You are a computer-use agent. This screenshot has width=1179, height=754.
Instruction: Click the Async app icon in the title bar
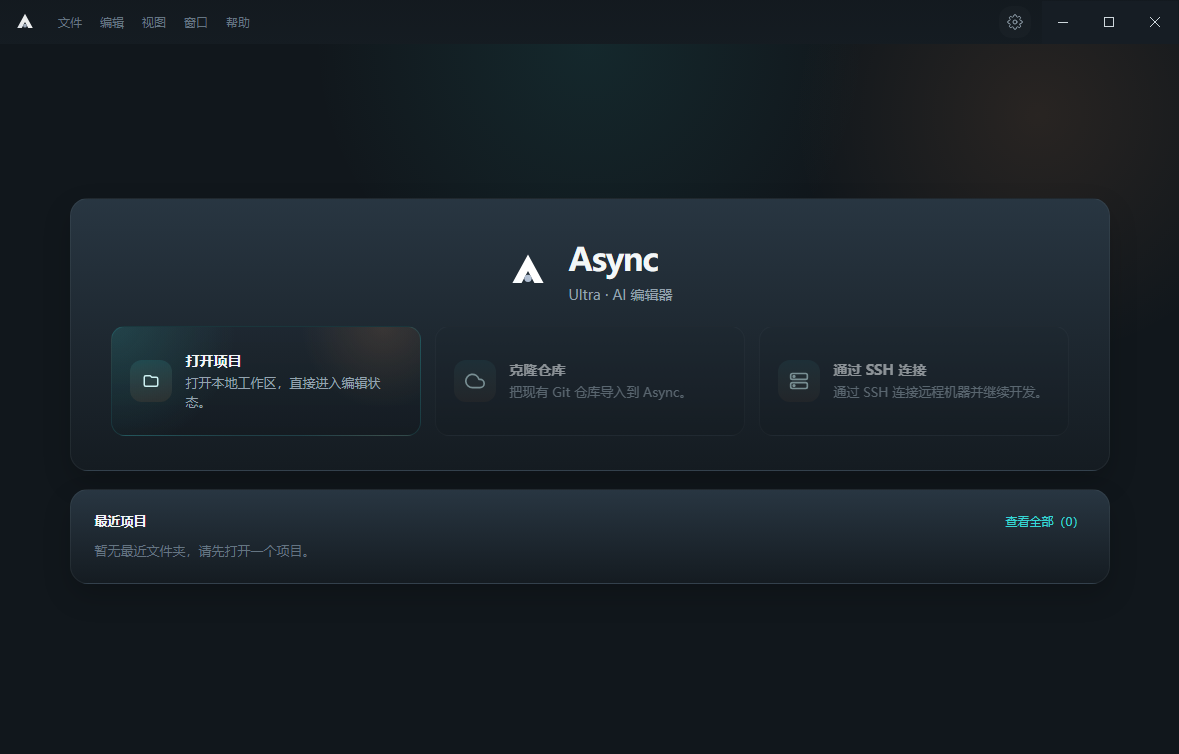(24, 21)
